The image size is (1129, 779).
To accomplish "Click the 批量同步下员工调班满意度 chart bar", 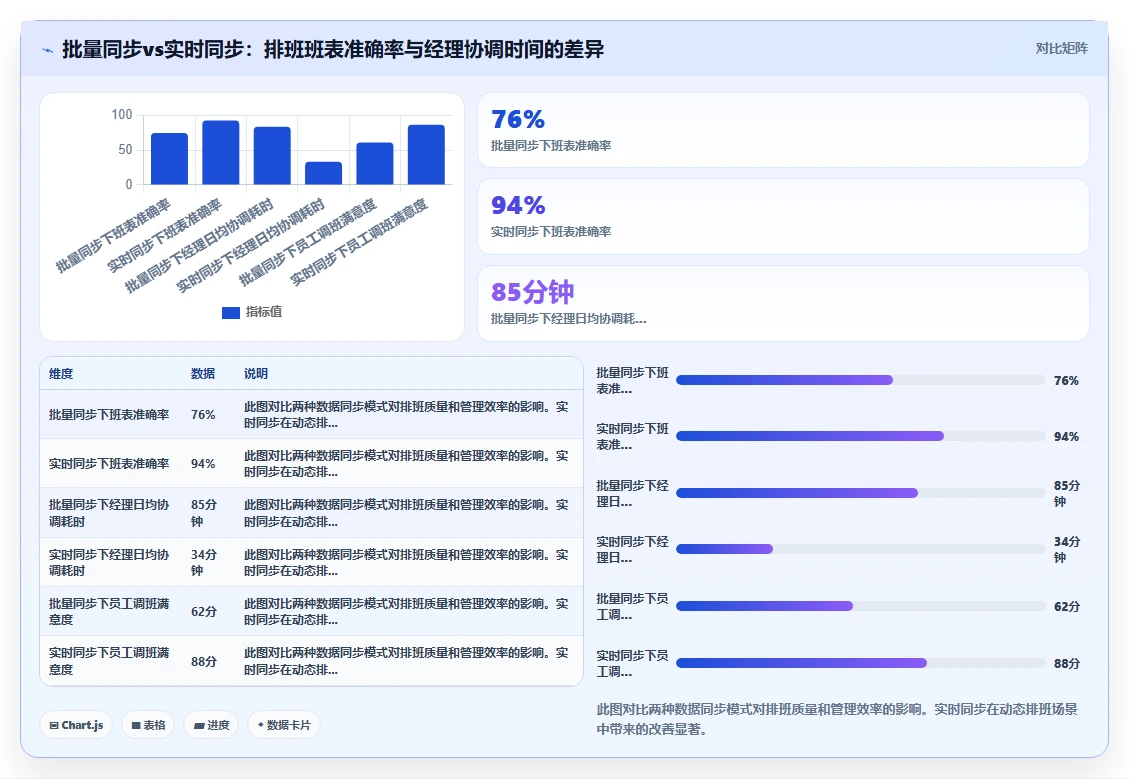I will (x=375, y=163).
